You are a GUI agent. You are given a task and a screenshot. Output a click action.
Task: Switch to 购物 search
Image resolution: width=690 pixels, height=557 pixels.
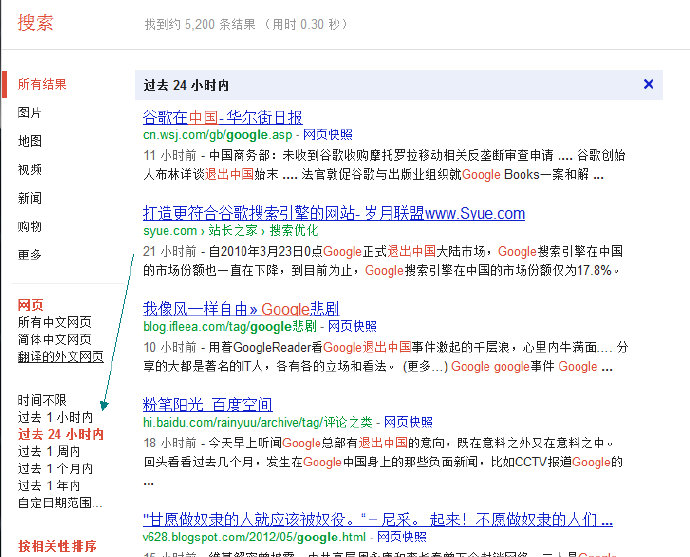pos(29,227)
